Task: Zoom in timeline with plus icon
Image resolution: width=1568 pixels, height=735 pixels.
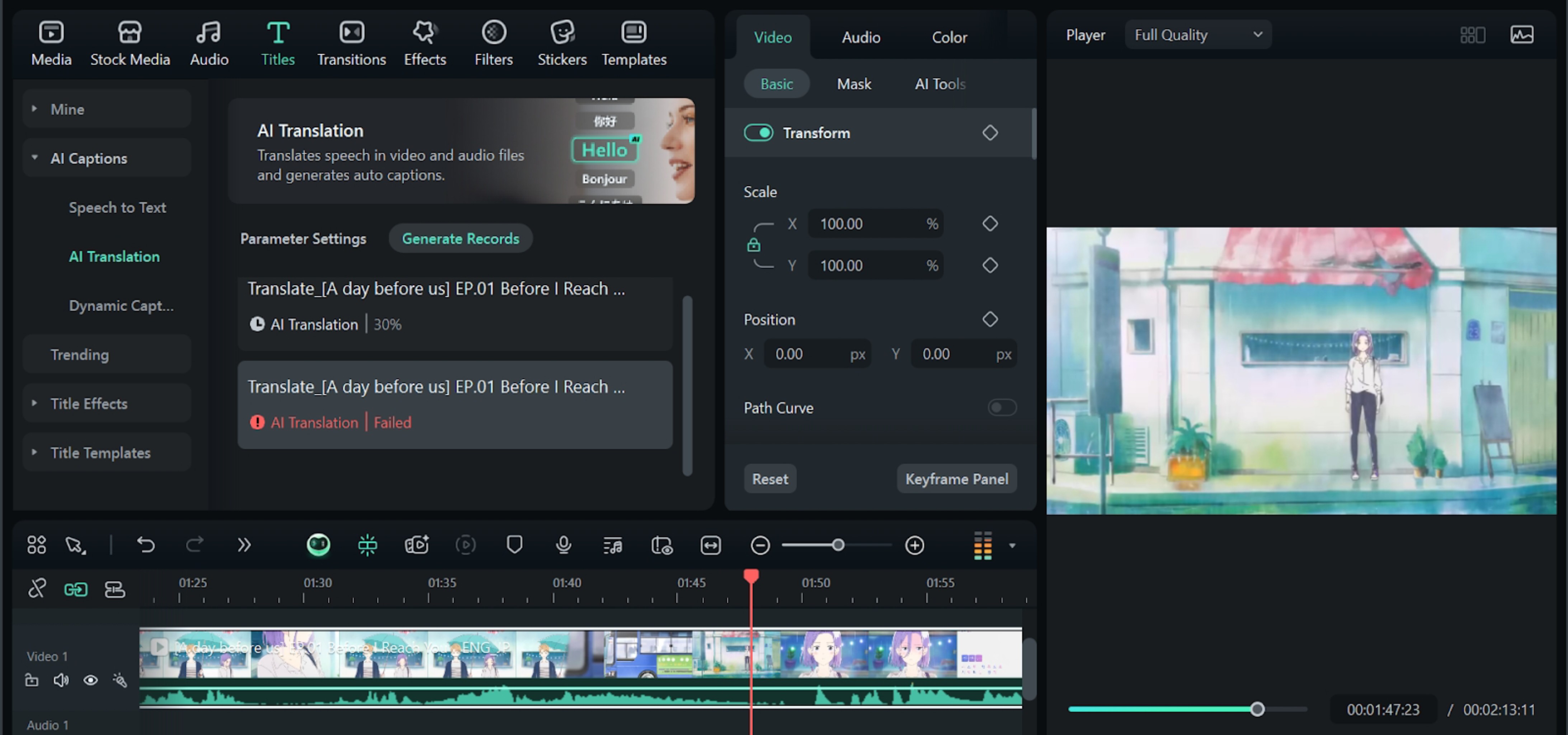Action: [x=914, y=544]
